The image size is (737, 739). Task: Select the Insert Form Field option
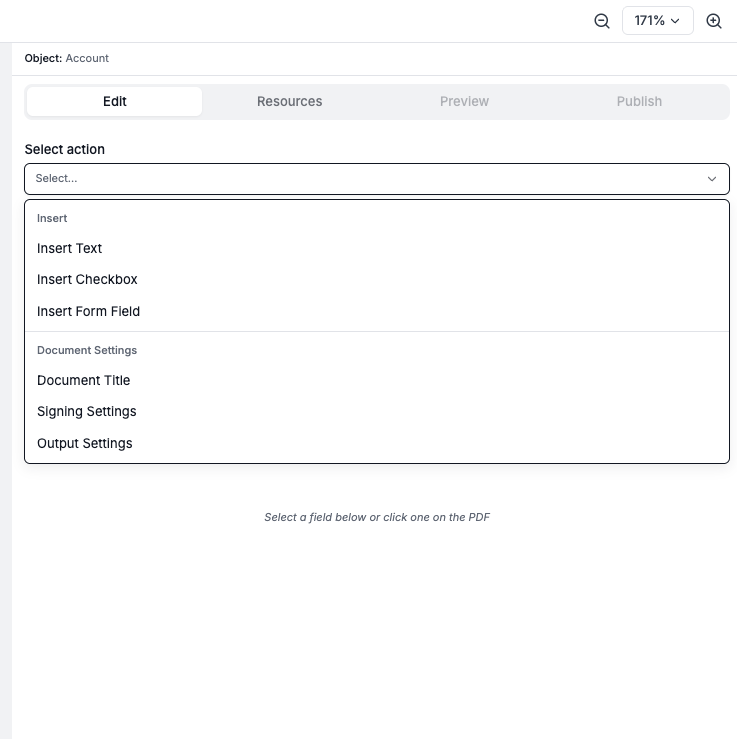click(x=377, y=312)
